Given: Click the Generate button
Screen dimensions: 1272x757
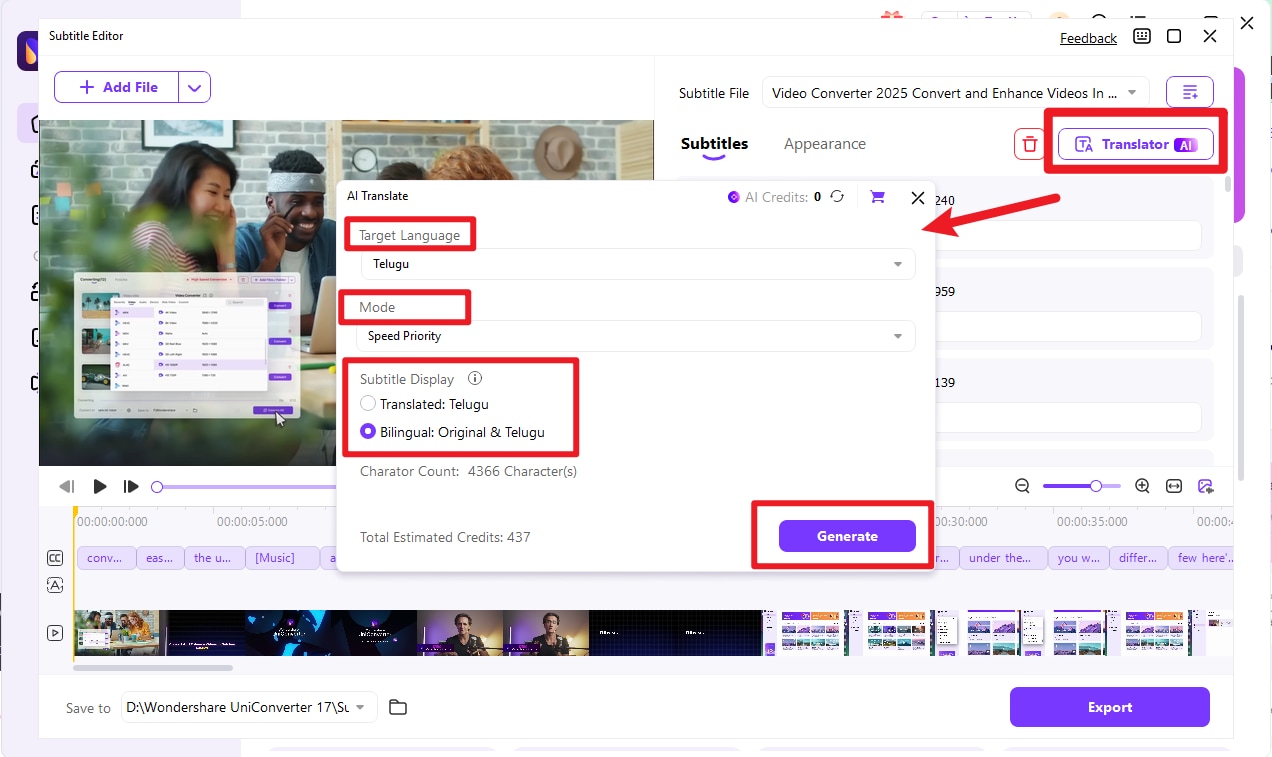Looking at the screenshot, I should [x=847, y=536].
